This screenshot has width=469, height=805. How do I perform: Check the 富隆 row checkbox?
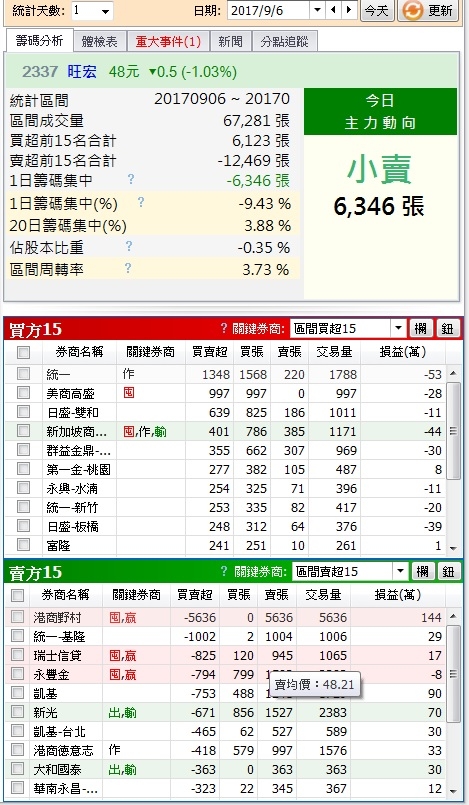point(23,545)
